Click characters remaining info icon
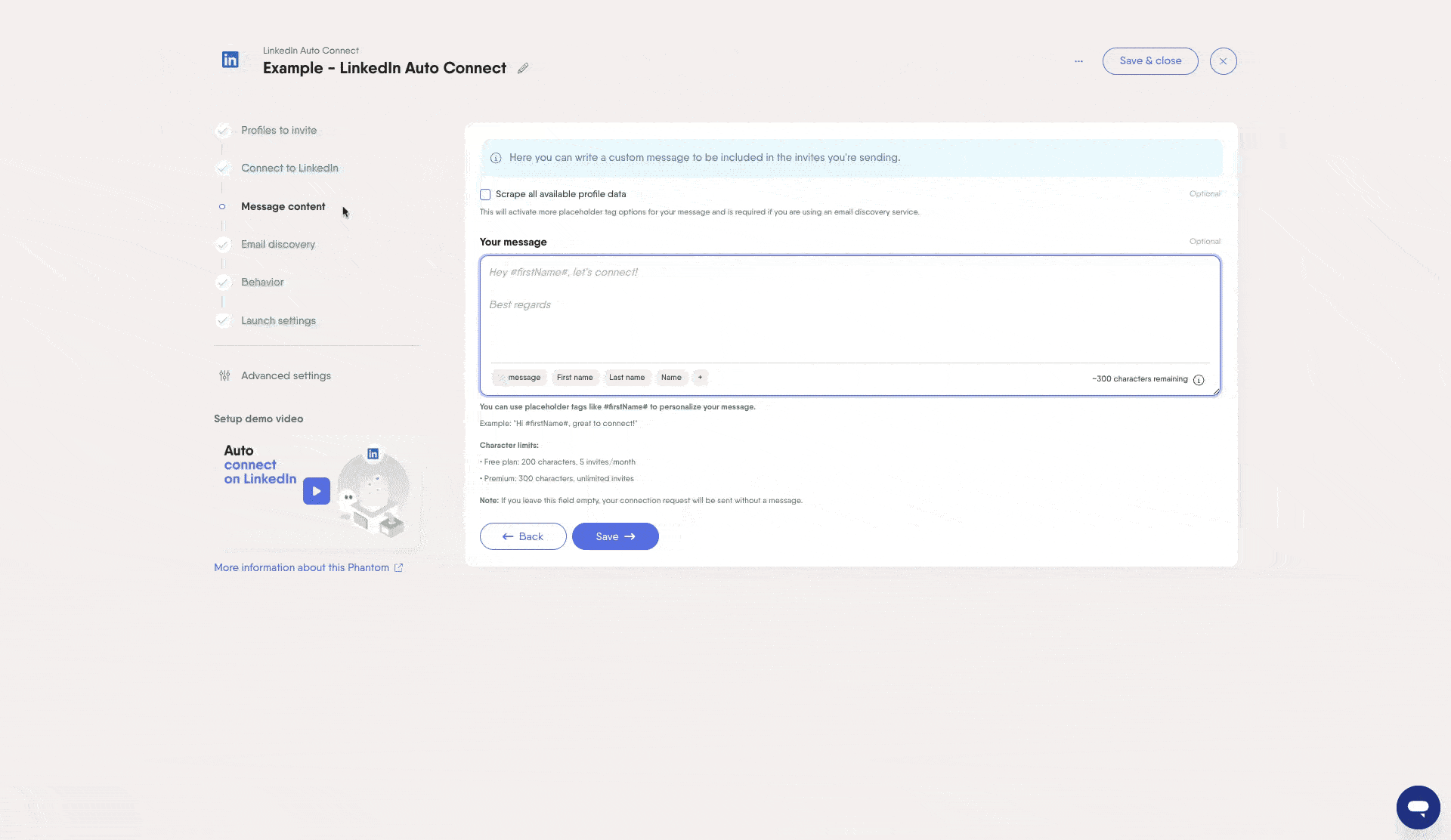The height and width of the screenshot is (840, 1451). coord(1199,380)
